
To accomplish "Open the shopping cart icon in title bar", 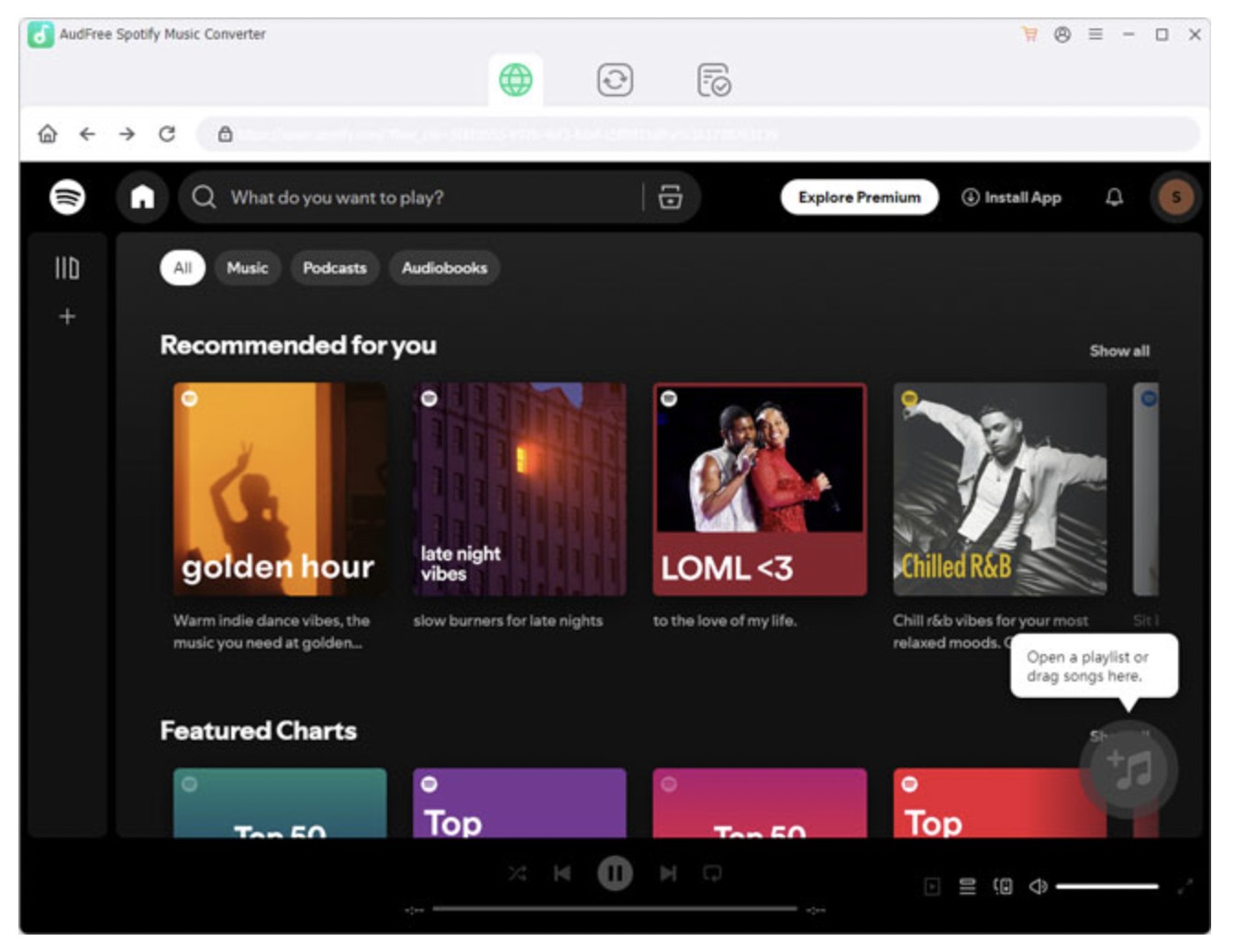I will [x=1029, y=34].
